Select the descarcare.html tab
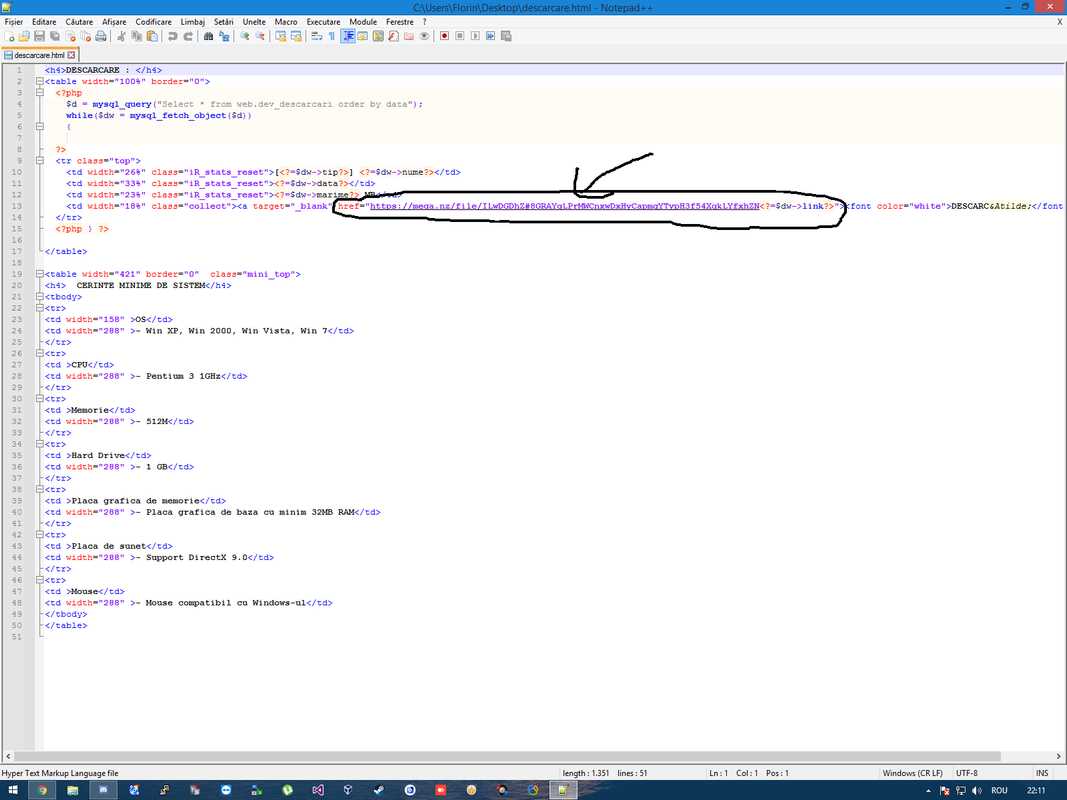The width and height of the screenshot is (1067, 800). coord(39,55)
